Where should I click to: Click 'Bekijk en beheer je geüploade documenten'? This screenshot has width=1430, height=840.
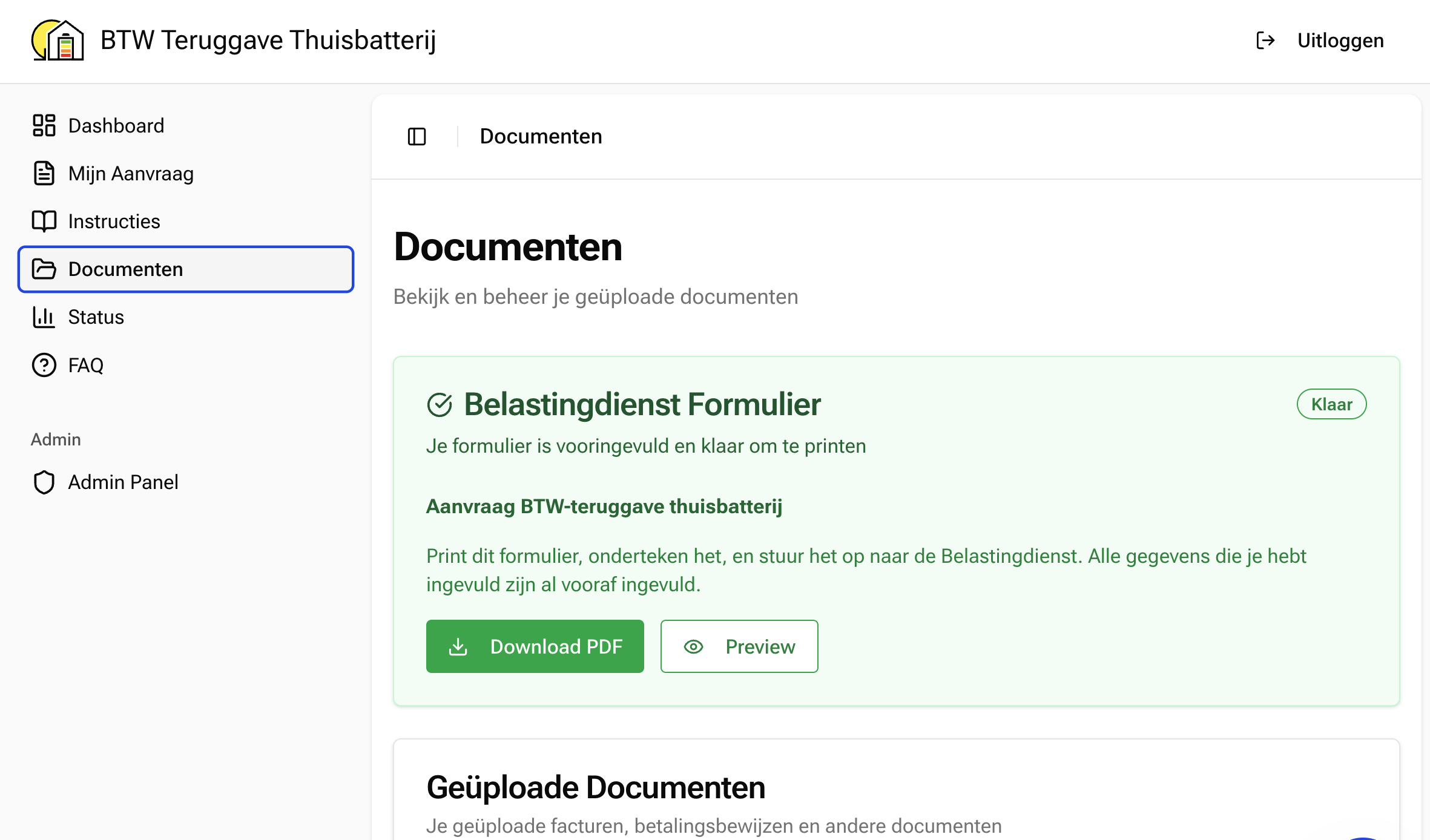click(x=596, y=297)
